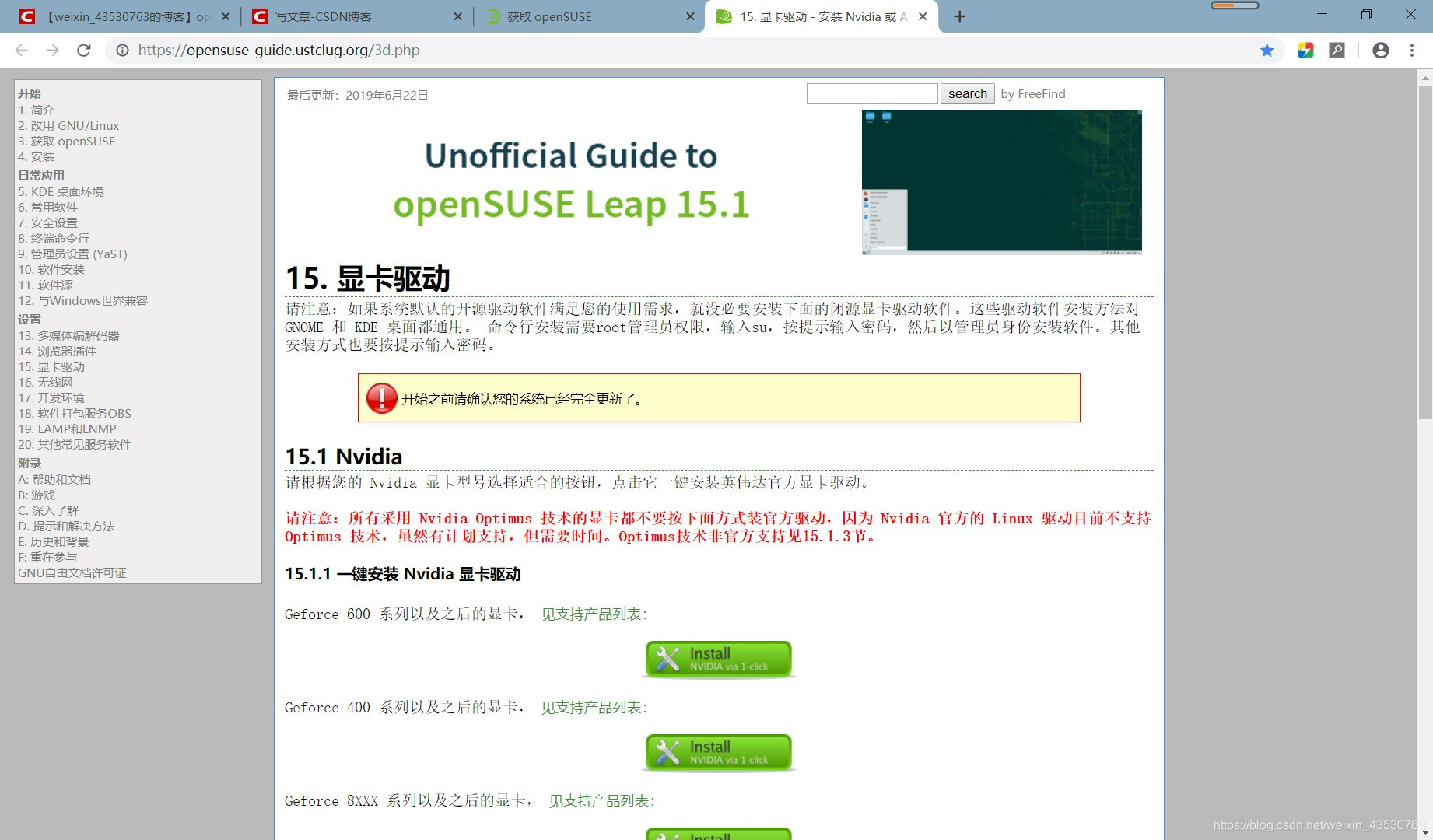Open sidebar link 17. 开发环境
The height and width of the screenshot is (840, 1433).
(x=51, y=398)
